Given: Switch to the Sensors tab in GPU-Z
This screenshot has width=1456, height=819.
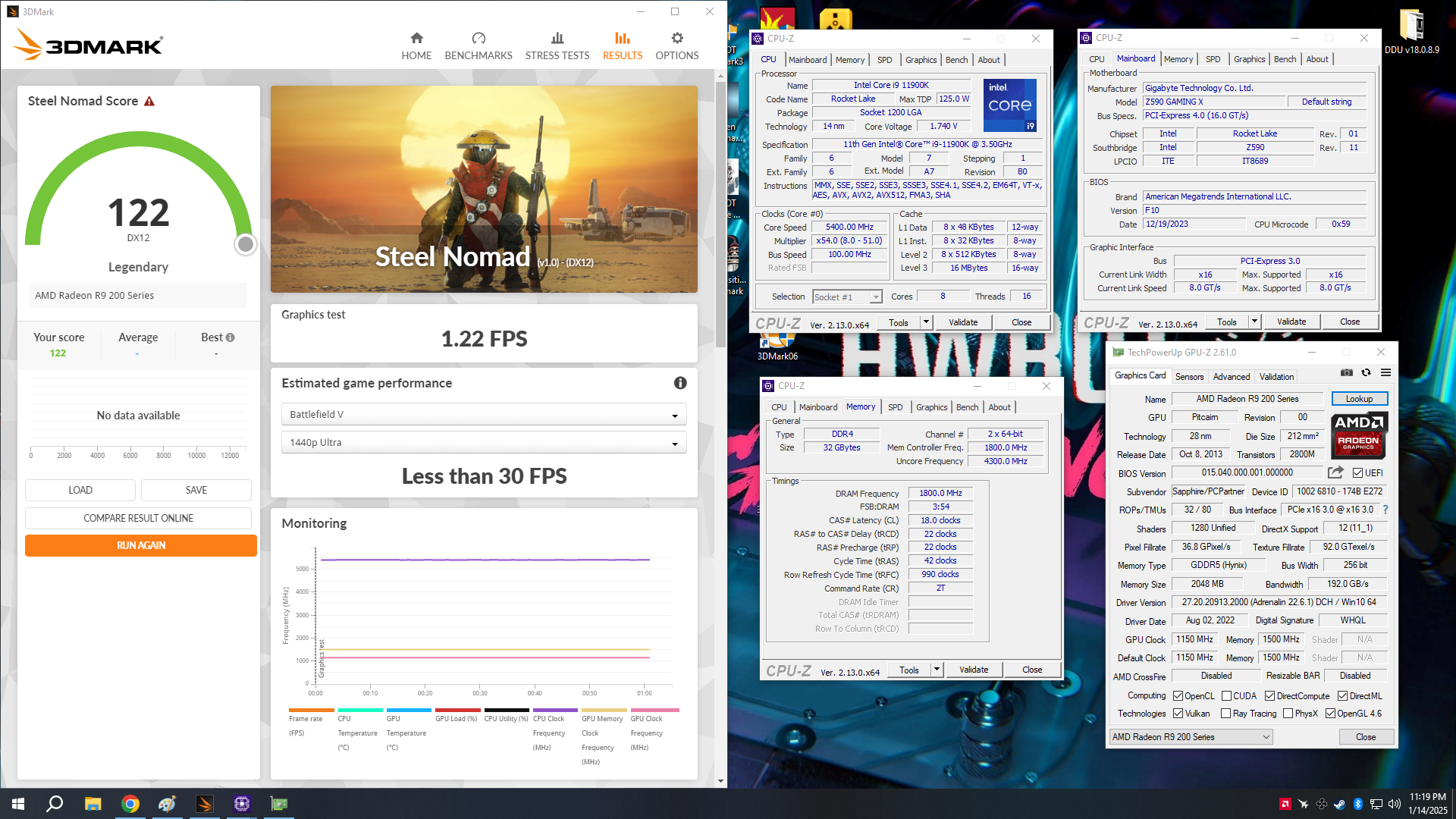Looking at the screenshot, I should (1189, 376).
